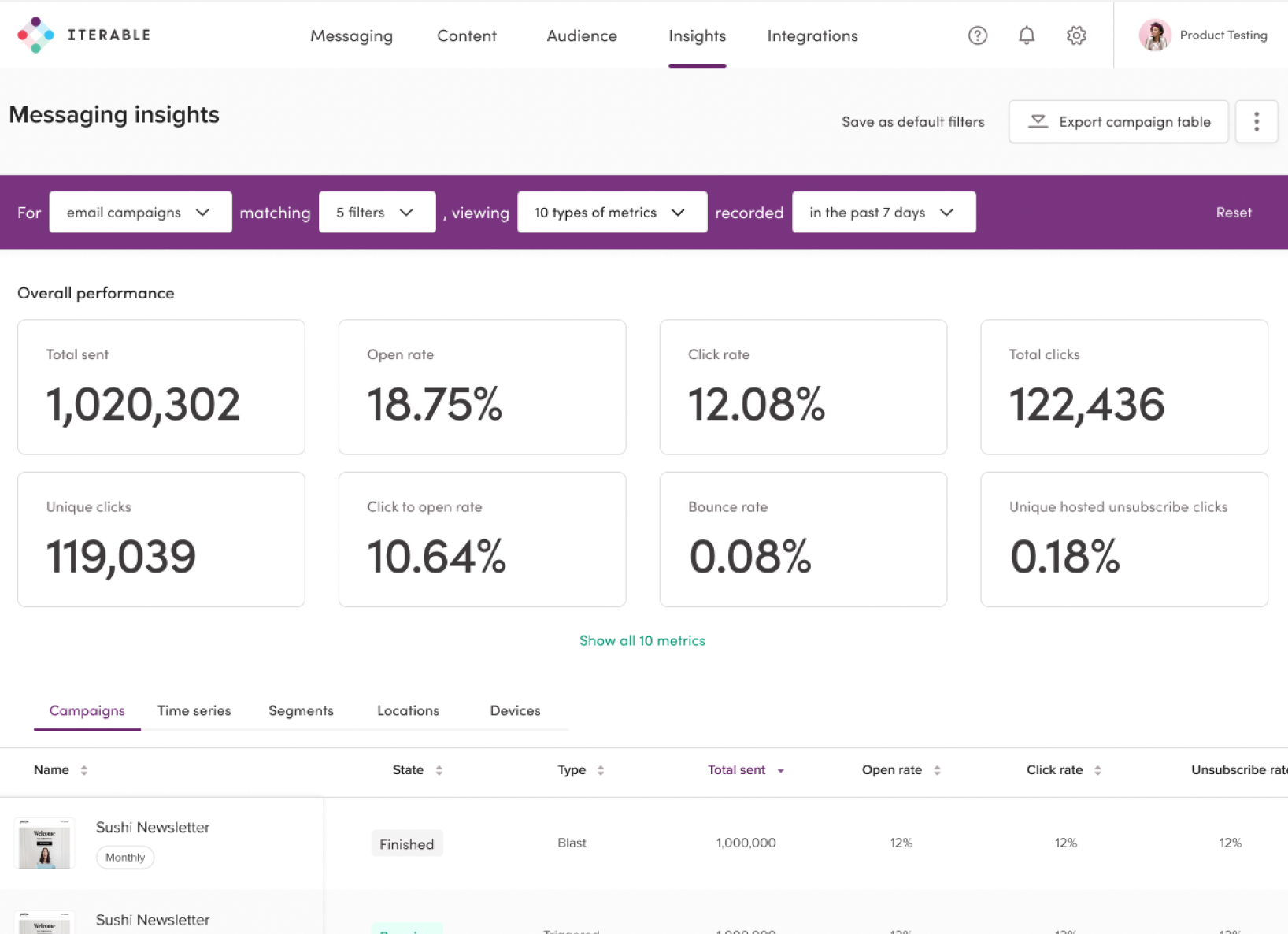This screenshot has height=934, width=1288.
Task: Click Export campaign table button
Action: point(1118,121)
